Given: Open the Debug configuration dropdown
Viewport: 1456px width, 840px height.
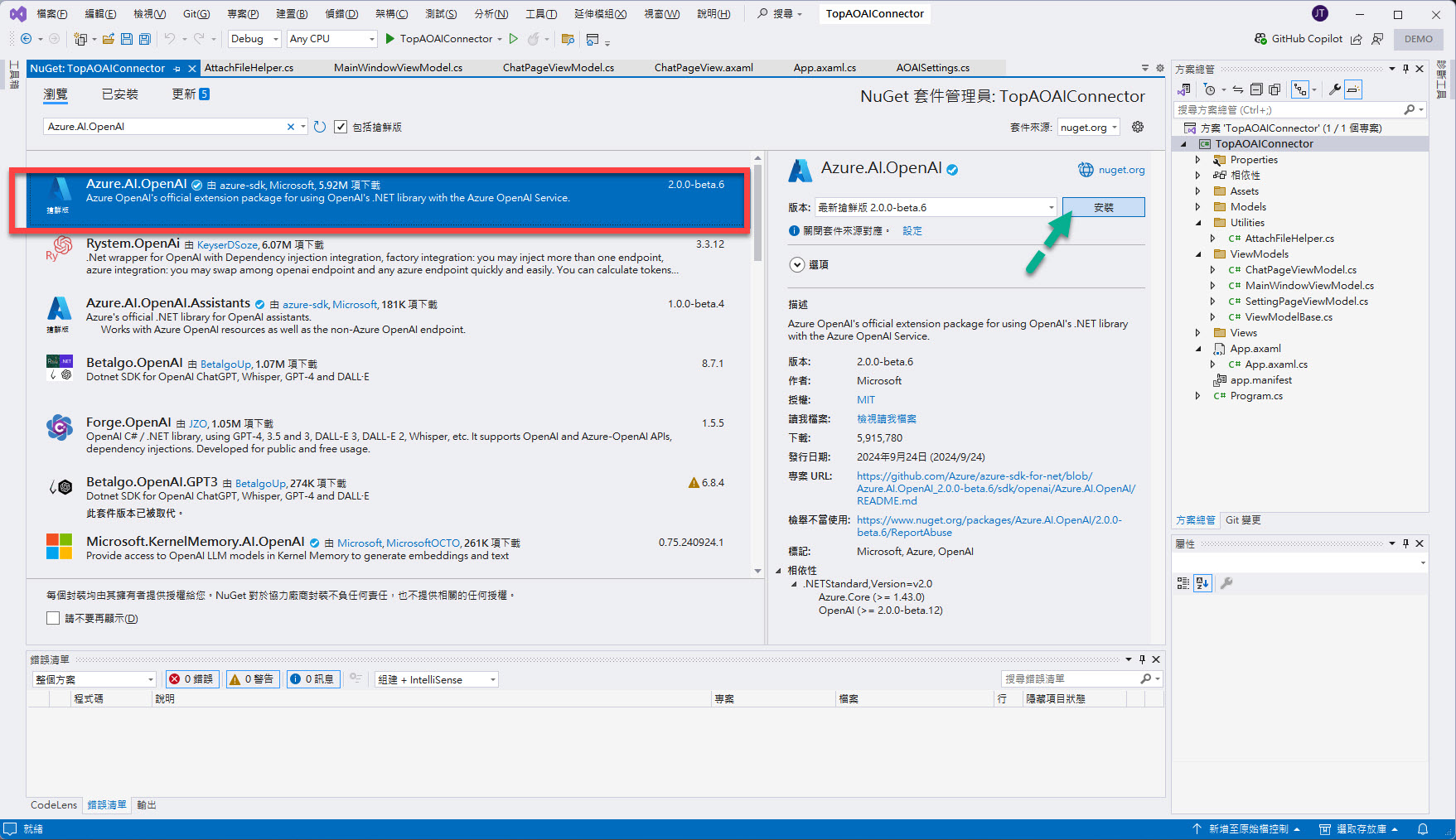Looking at the screenshot, I should (255, 39).
